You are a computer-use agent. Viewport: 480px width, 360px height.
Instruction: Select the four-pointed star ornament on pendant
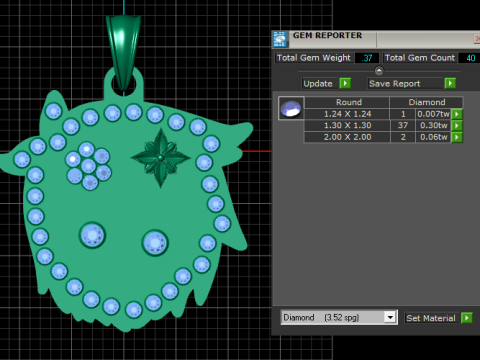(x=161, y=158)
